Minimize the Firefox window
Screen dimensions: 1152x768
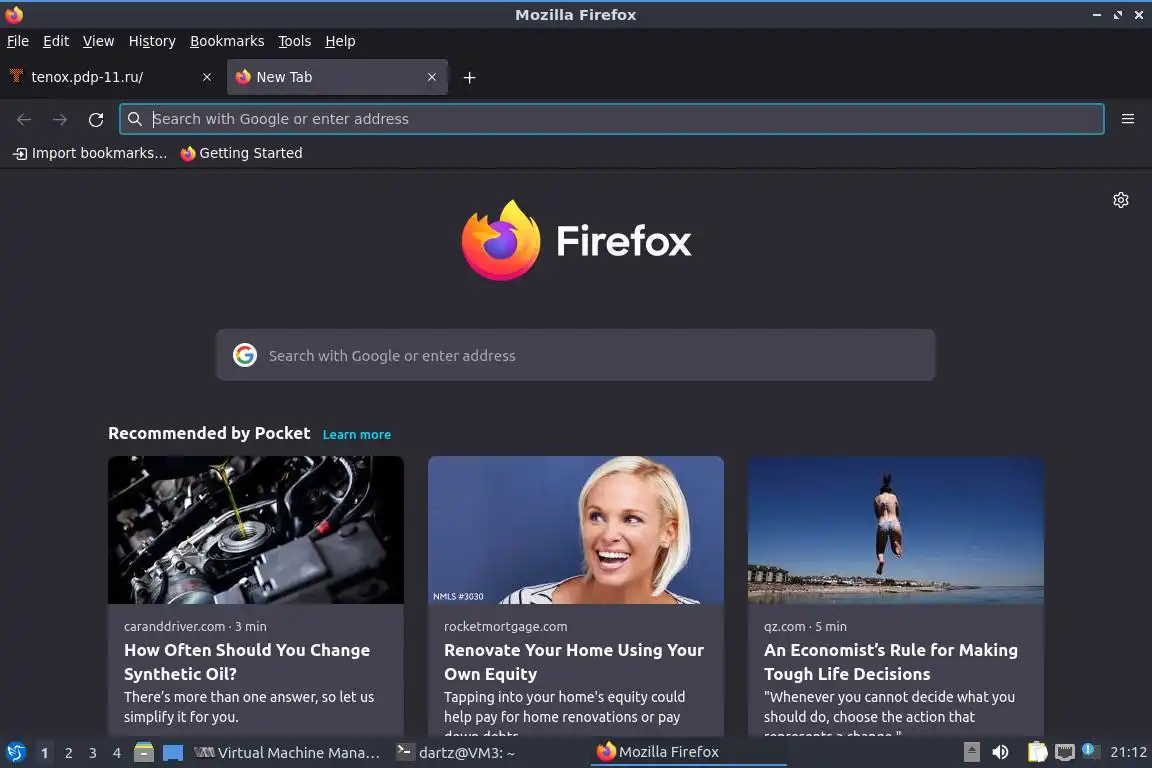point(1097,15)
